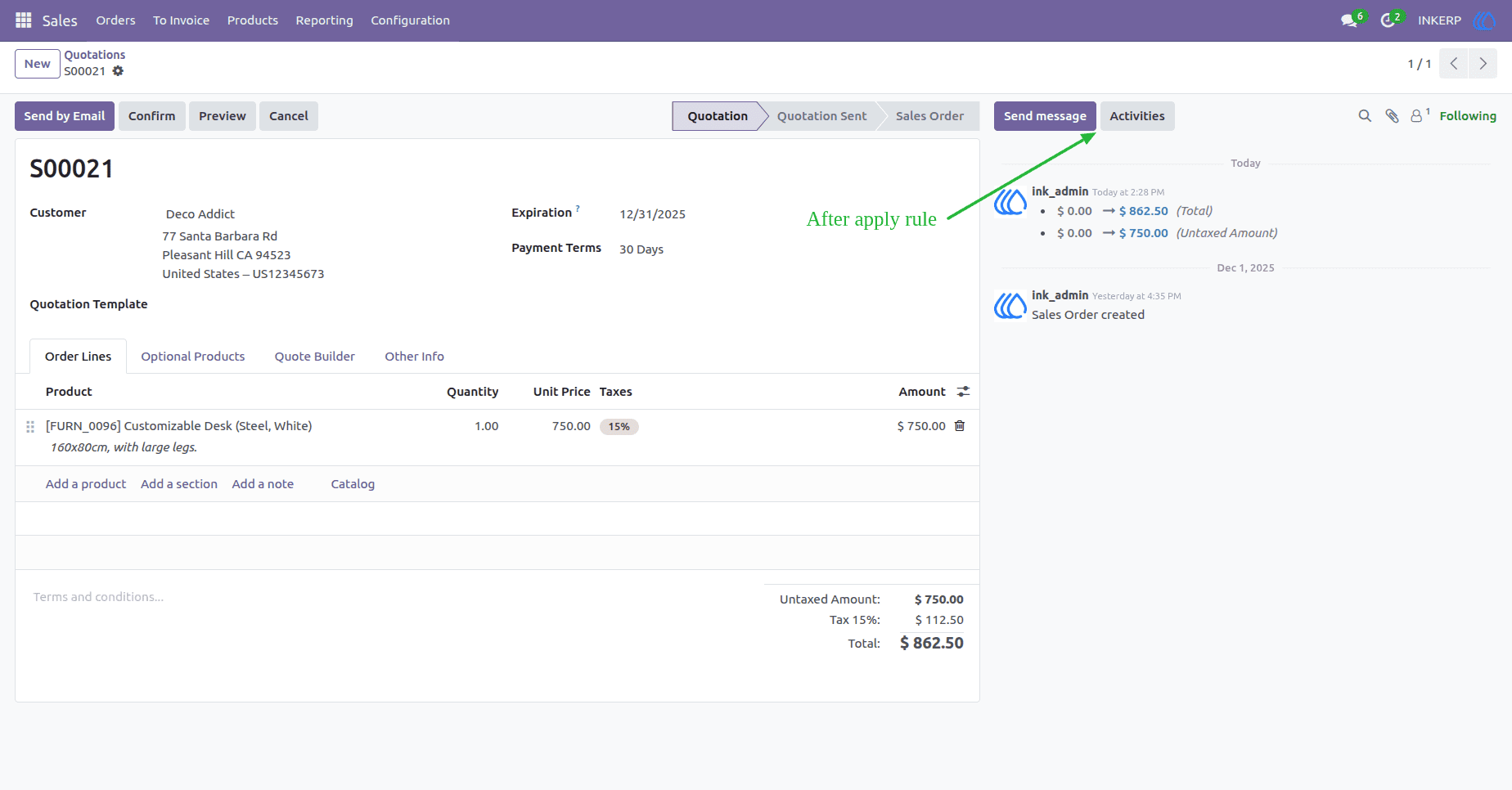The image size is (1512, 790).
Task: Click Send by Email button
Action: tap(65, 116)
